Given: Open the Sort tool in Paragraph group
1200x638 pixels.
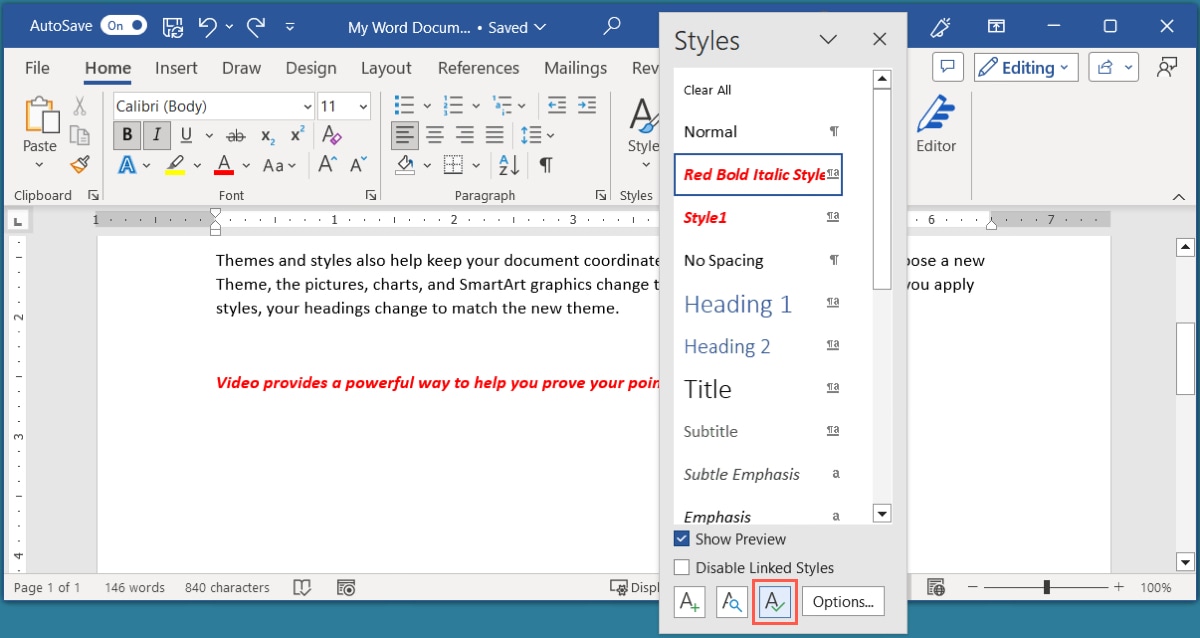Looking at the screenshot, I should point(507,165).
